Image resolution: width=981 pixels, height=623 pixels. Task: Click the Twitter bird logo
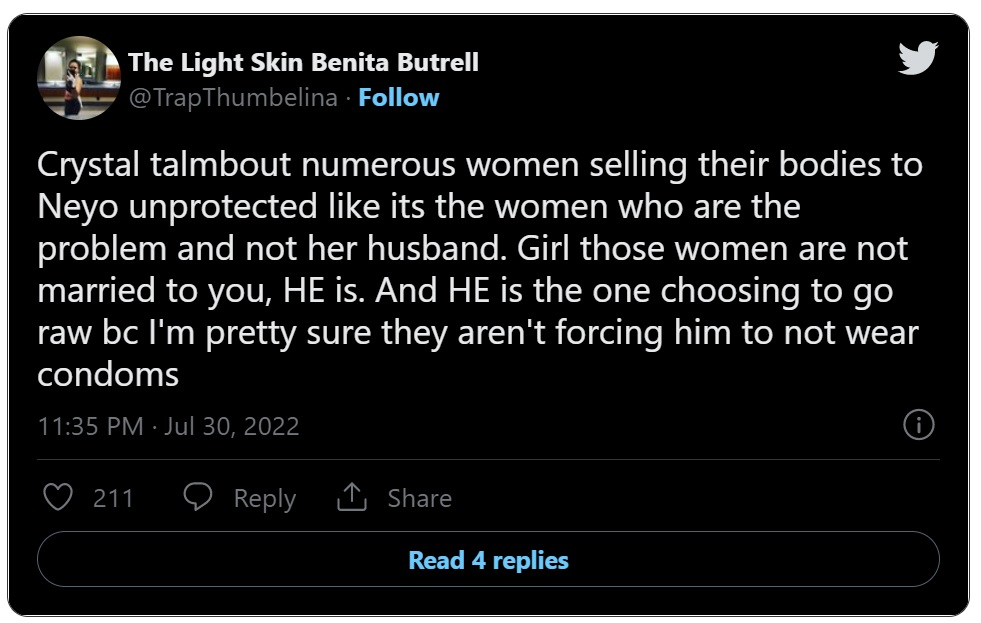[x=918, y=58]
